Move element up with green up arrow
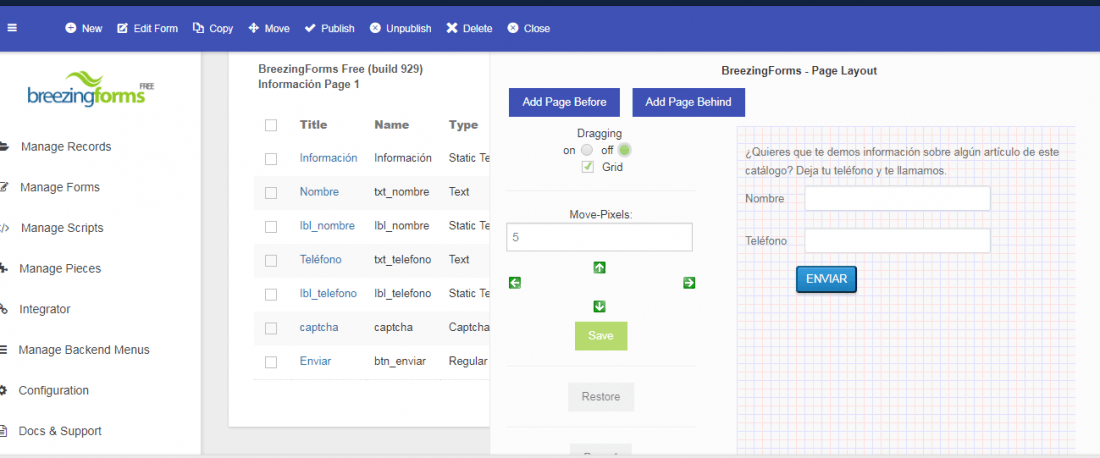Screen dimensions: 1100x458 point(599,267)
